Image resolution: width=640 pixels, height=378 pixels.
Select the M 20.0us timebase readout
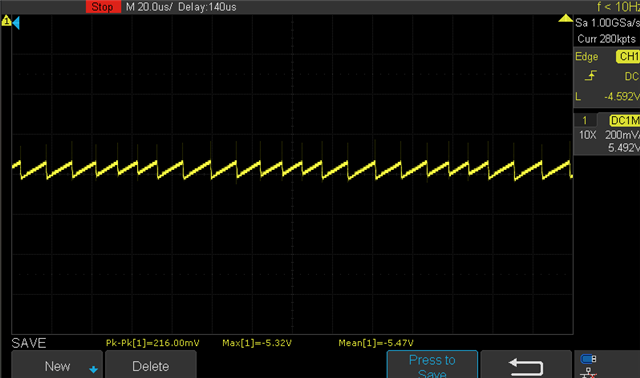coord(149,7)
